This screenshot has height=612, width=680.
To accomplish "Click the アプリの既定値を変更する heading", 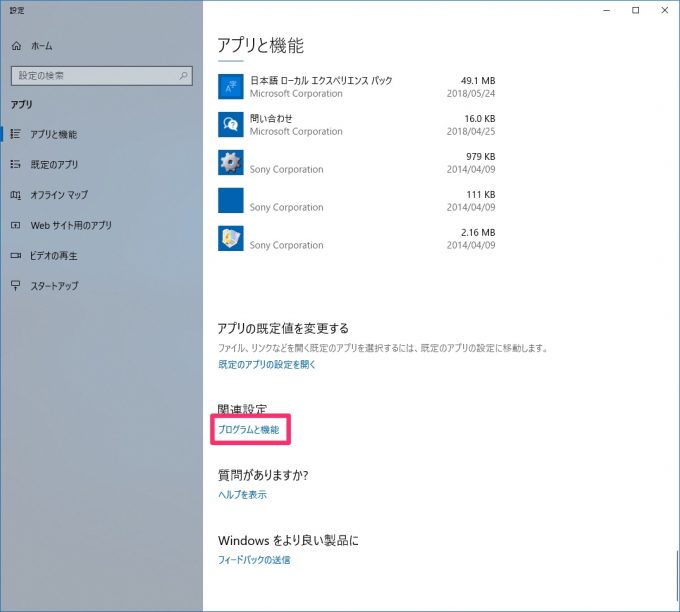I will [x=283, y=328].
